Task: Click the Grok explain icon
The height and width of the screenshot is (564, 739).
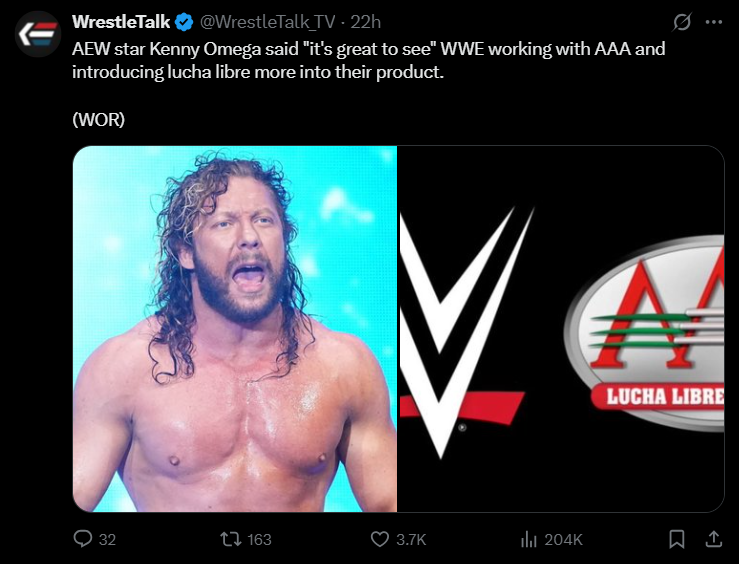Action: click(x=683, y=22)
